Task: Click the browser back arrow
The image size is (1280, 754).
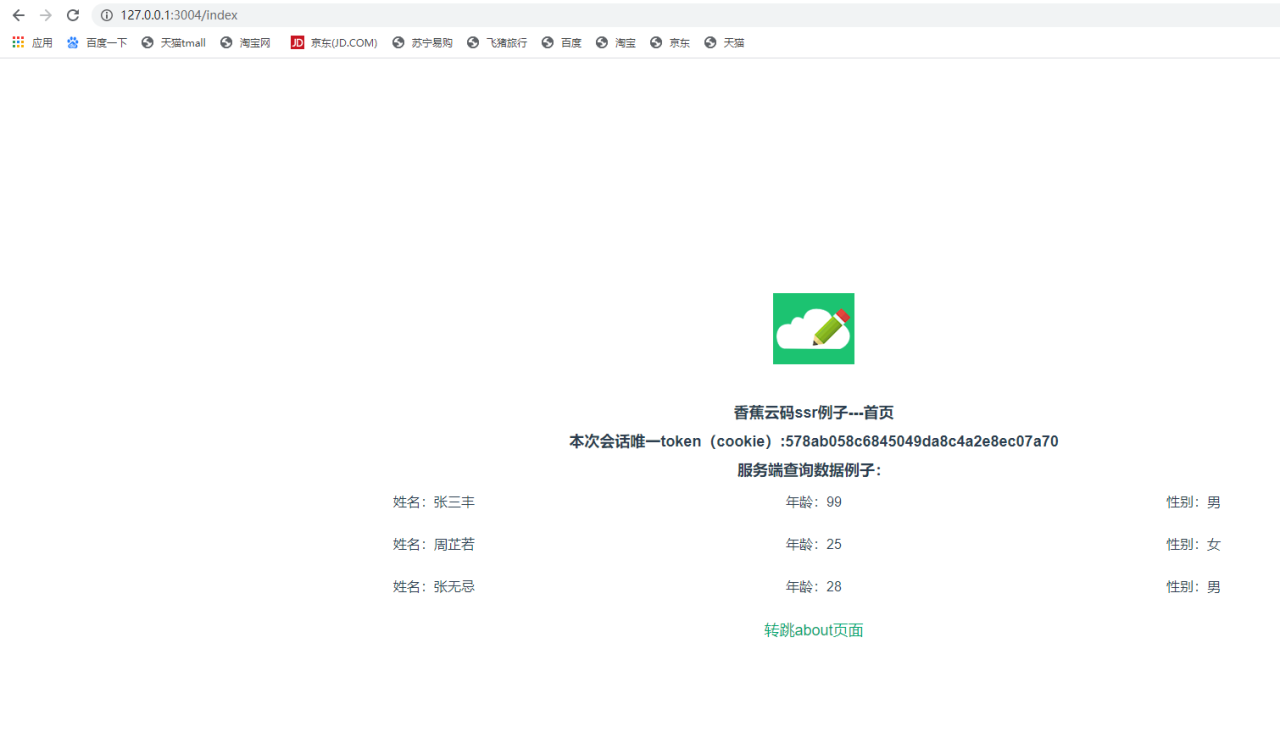Action: tap(17, 15)
